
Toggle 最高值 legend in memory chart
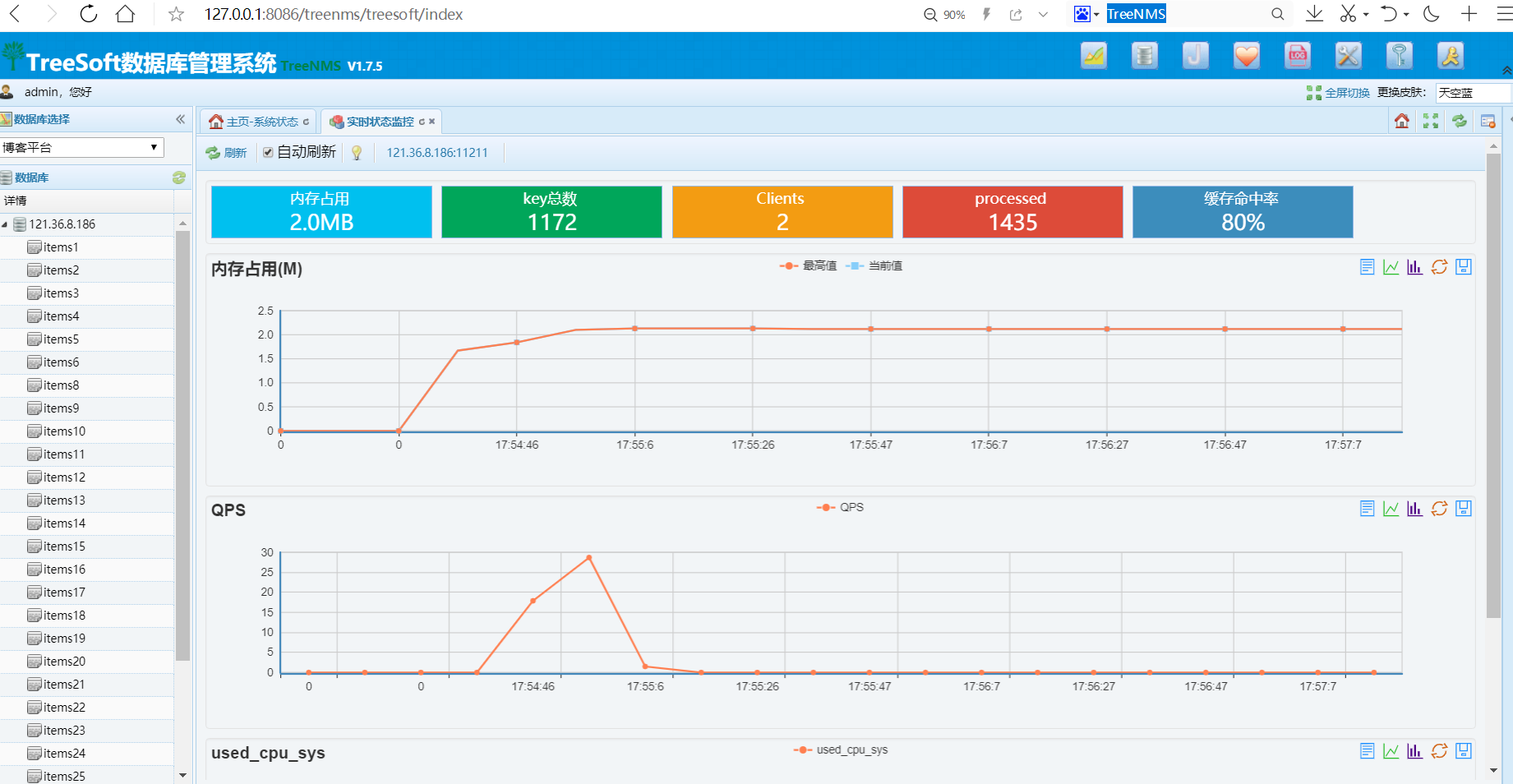click(x=808, y=265)
